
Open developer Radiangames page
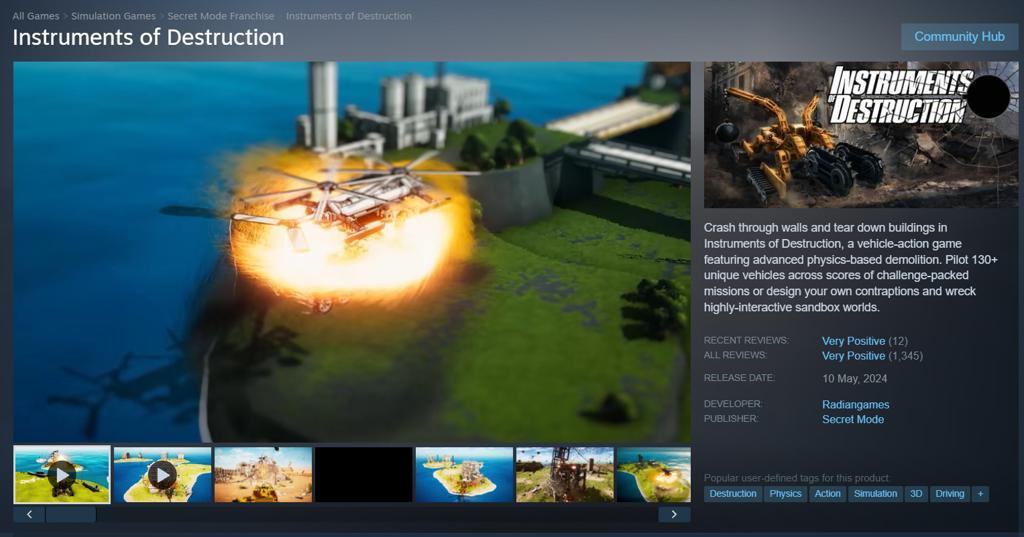pyautogui.click(x=856, y=404)
